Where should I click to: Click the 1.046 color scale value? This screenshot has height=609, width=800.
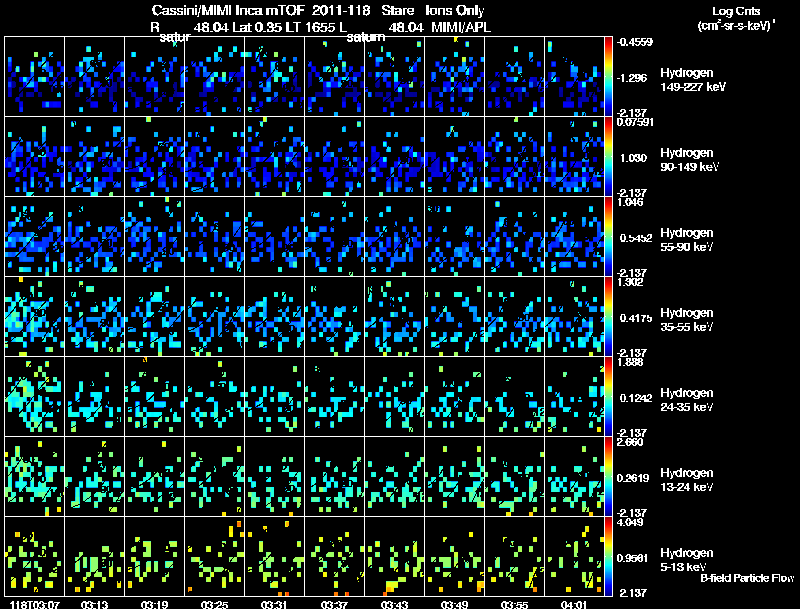click(x=630, y=202)
